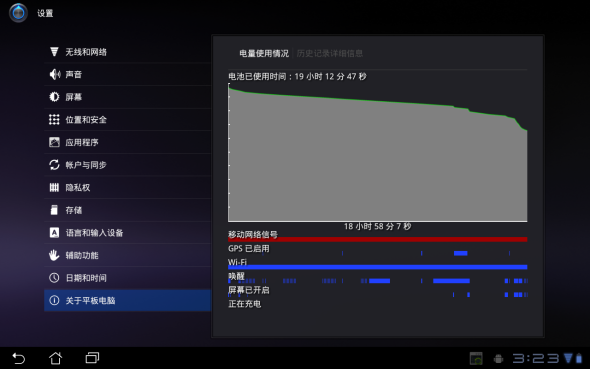Screen dimensions: 590x369
Task: Go to the home screen
Action: pos(55,358)
